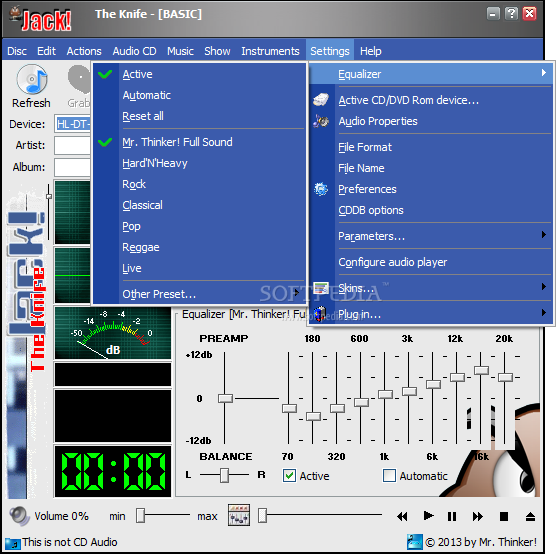Image resolution: width=556 pixels, height=554 pixels.
Task: Open the Actions menu
Action: tap(84, 51)
